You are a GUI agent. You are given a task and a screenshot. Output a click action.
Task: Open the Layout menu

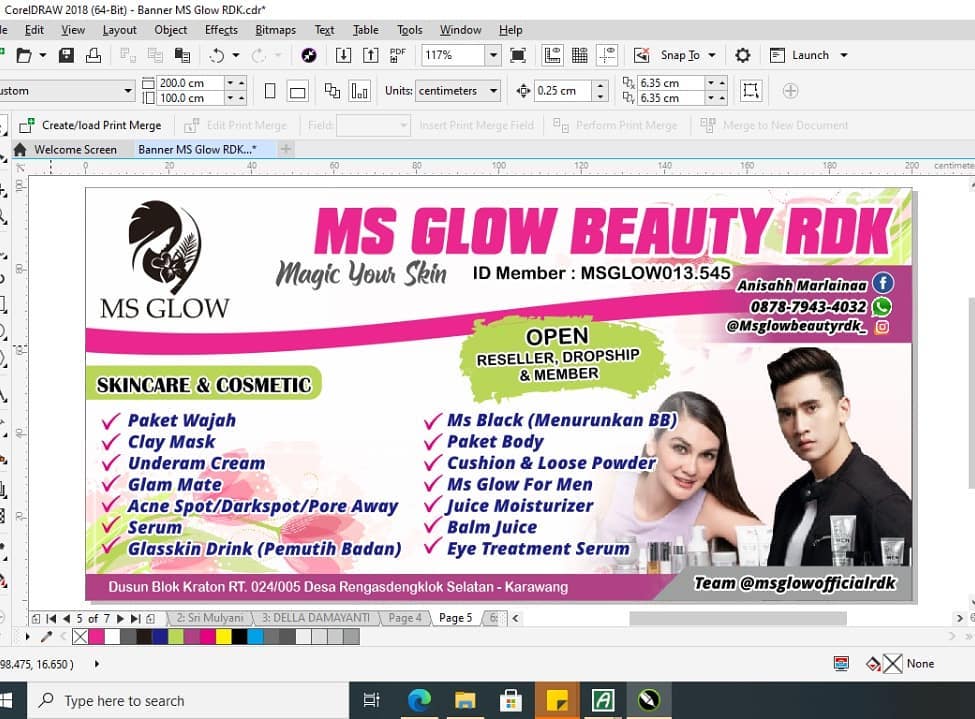point(119,30)
